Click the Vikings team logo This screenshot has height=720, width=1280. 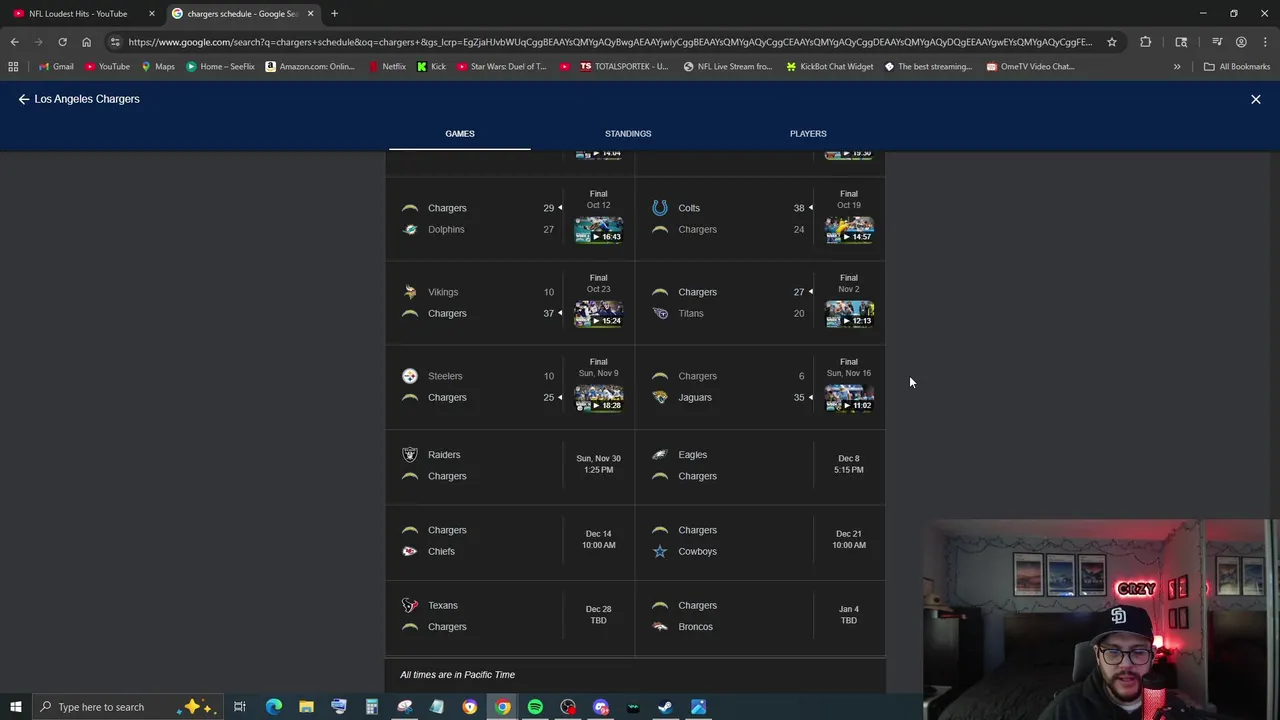(409, 292)
